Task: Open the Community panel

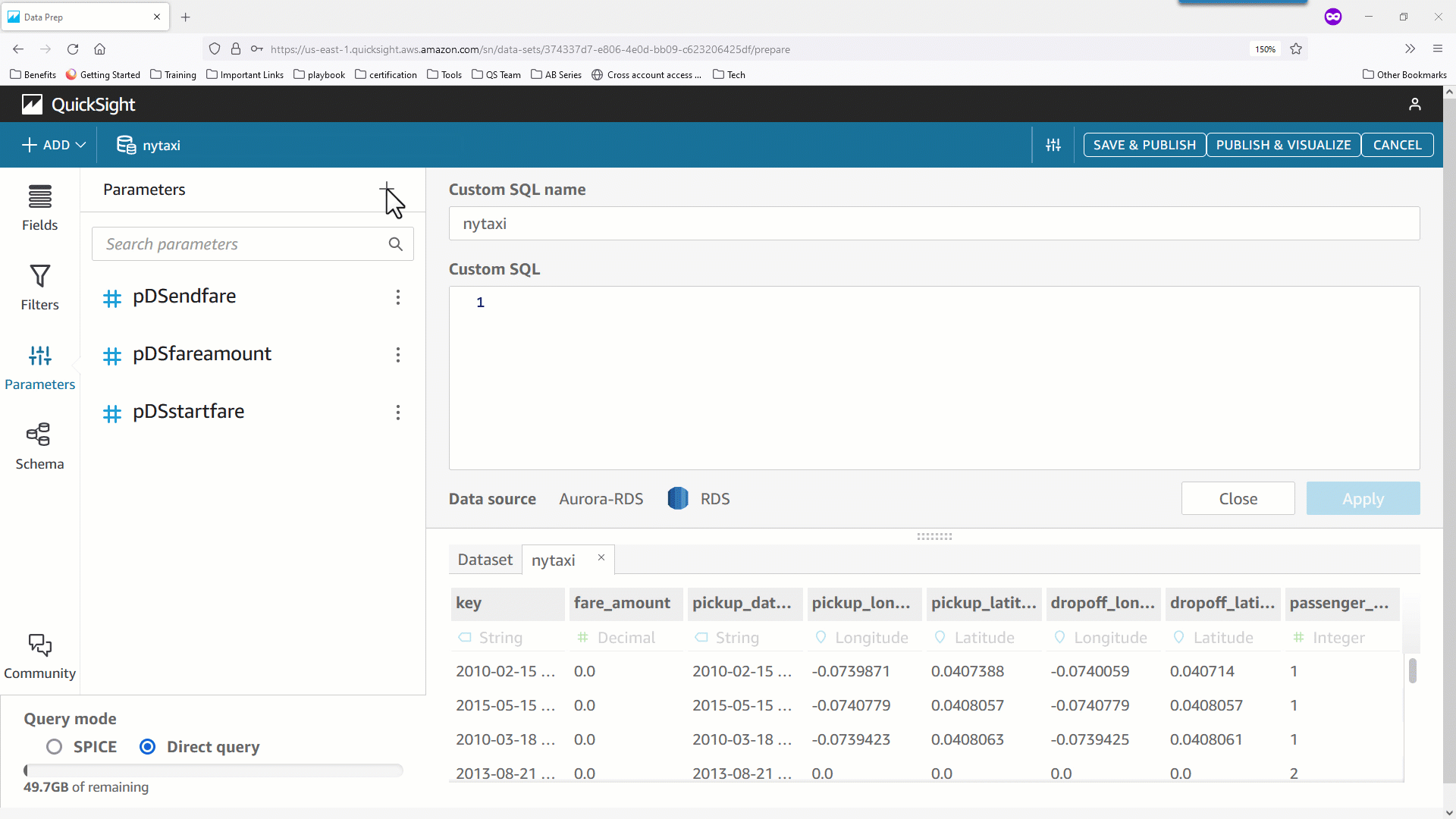Action: click(x=39, y=654)
